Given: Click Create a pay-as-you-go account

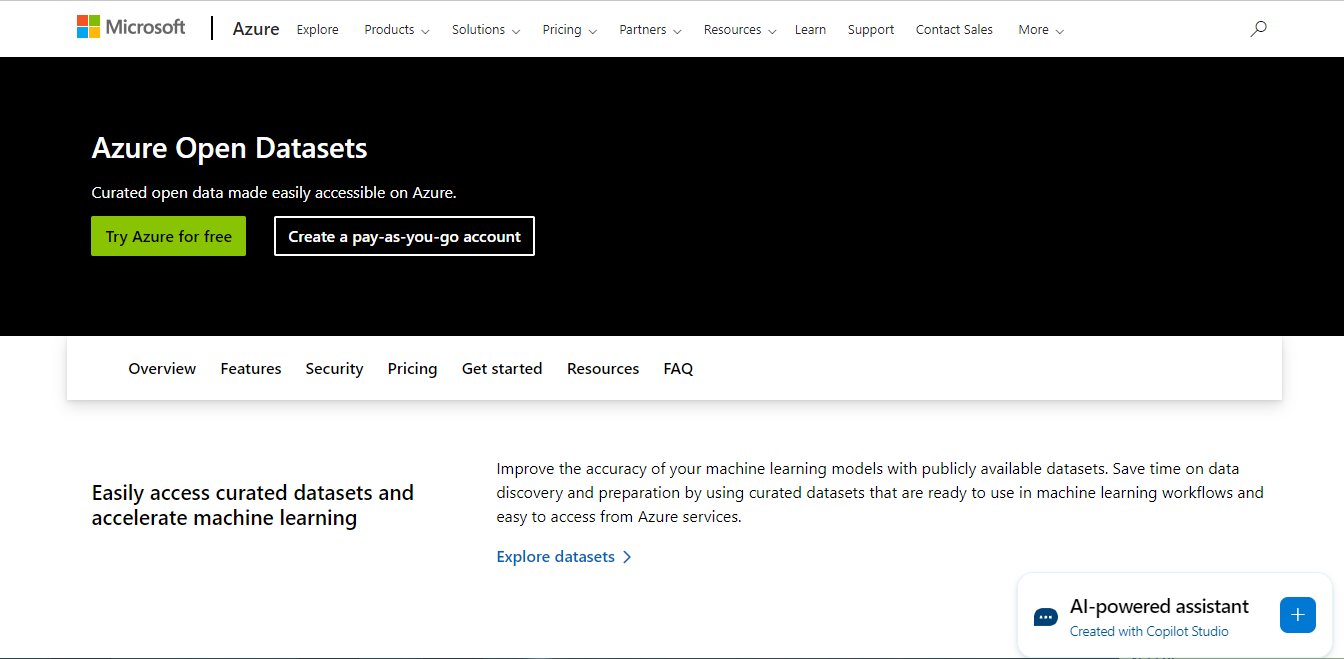Looking at the screenshot, I should coord(404,237).
